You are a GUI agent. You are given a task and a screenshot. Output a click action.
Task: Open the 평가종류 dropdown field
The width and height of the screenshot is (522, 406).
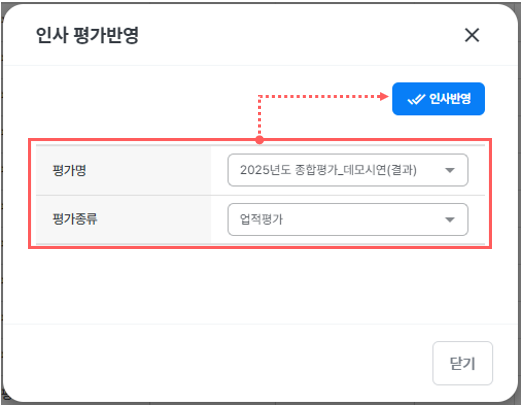point(348,219)
